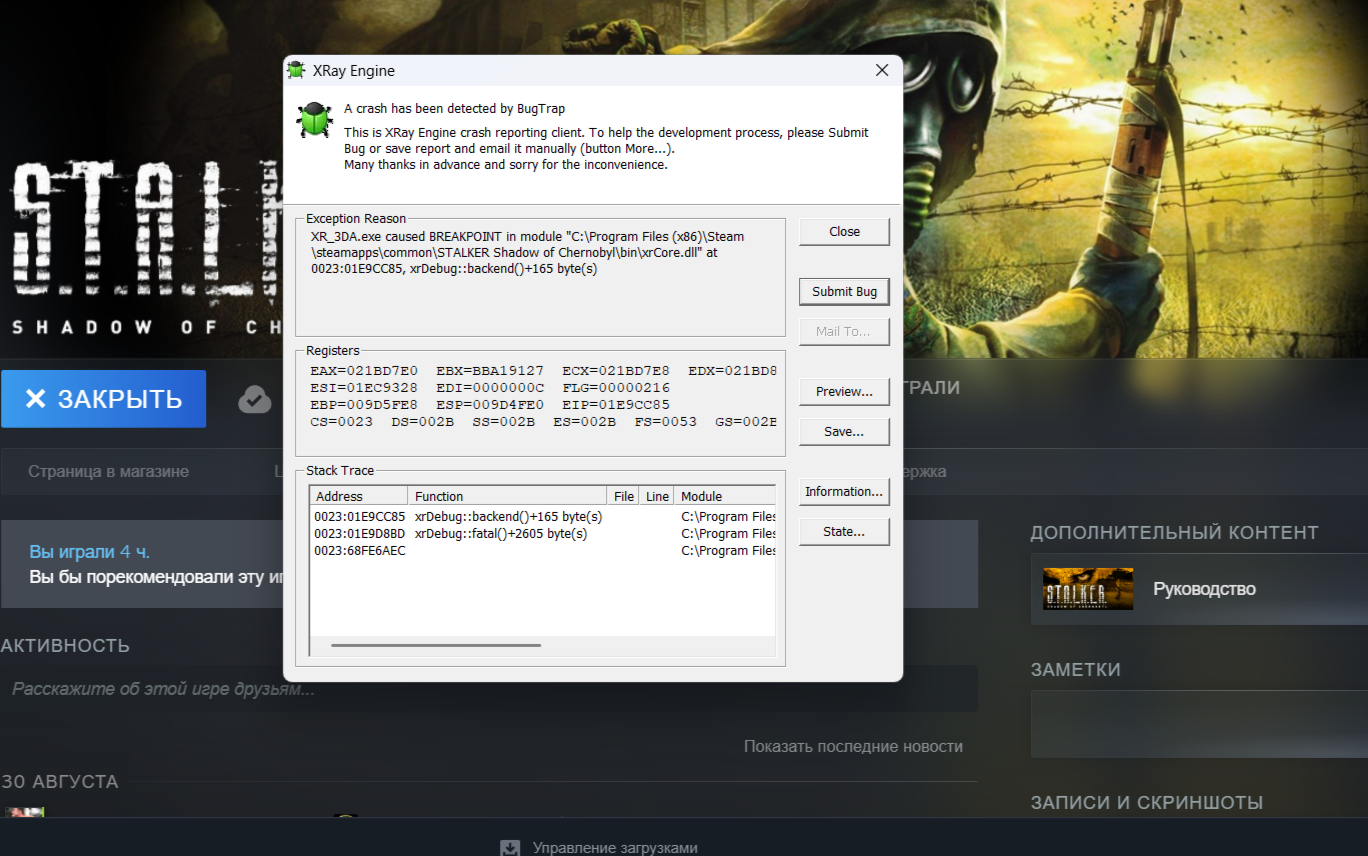The width and height of the screenshot is (1368, 856).
Task: Click the ЗАМЕТКИ heading in Steam
Action: tap(1076, 670)
